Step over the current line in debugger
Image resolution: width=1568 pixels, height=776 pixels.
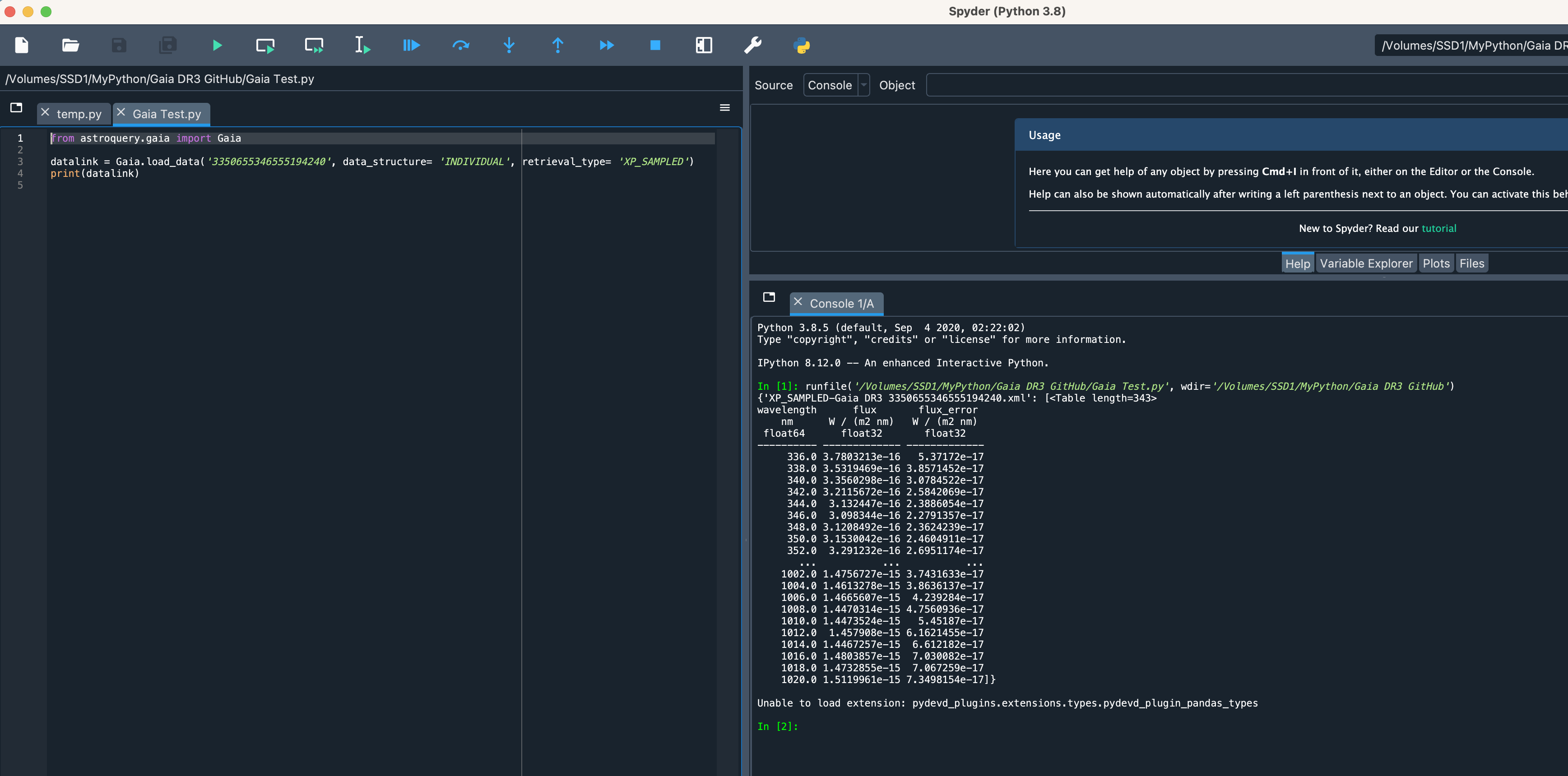click(461, 45)
